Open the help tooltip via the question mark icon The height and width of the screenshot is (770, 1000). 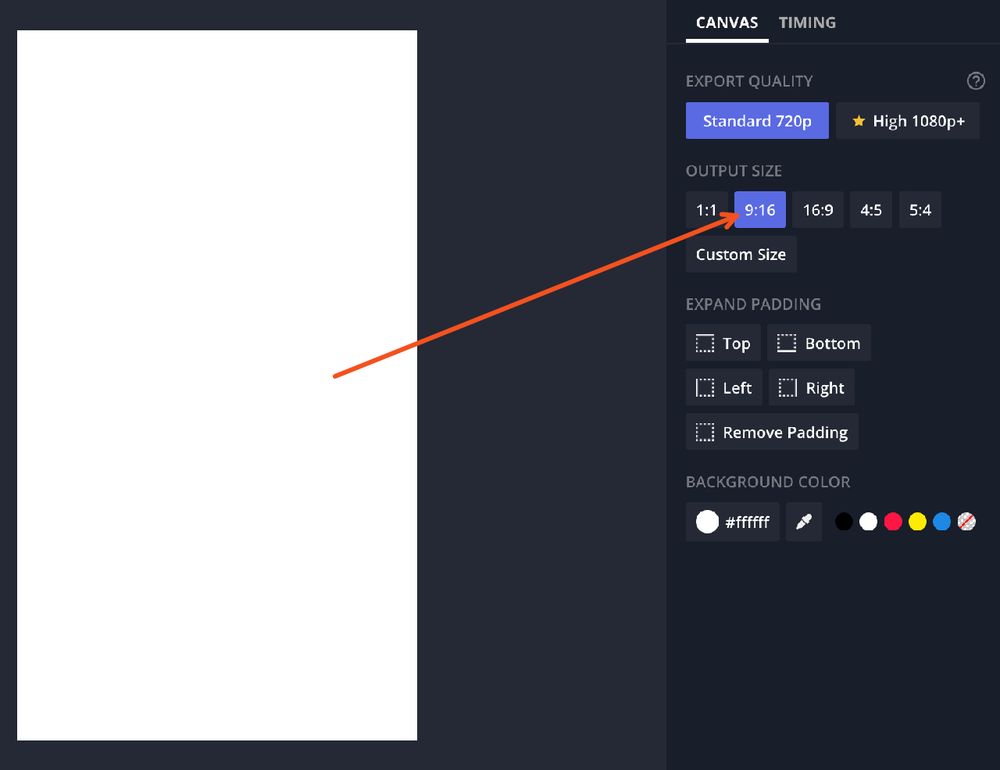976,81
